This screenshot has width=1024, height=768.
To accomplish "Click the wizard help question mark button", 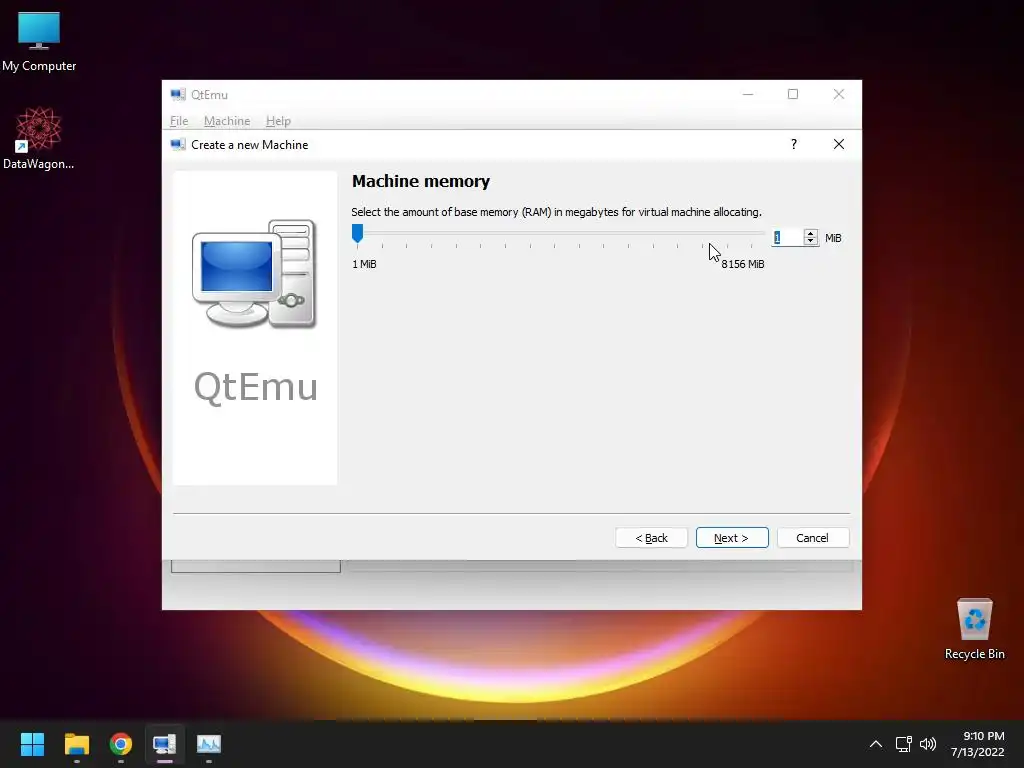I will tap(793, 144).
